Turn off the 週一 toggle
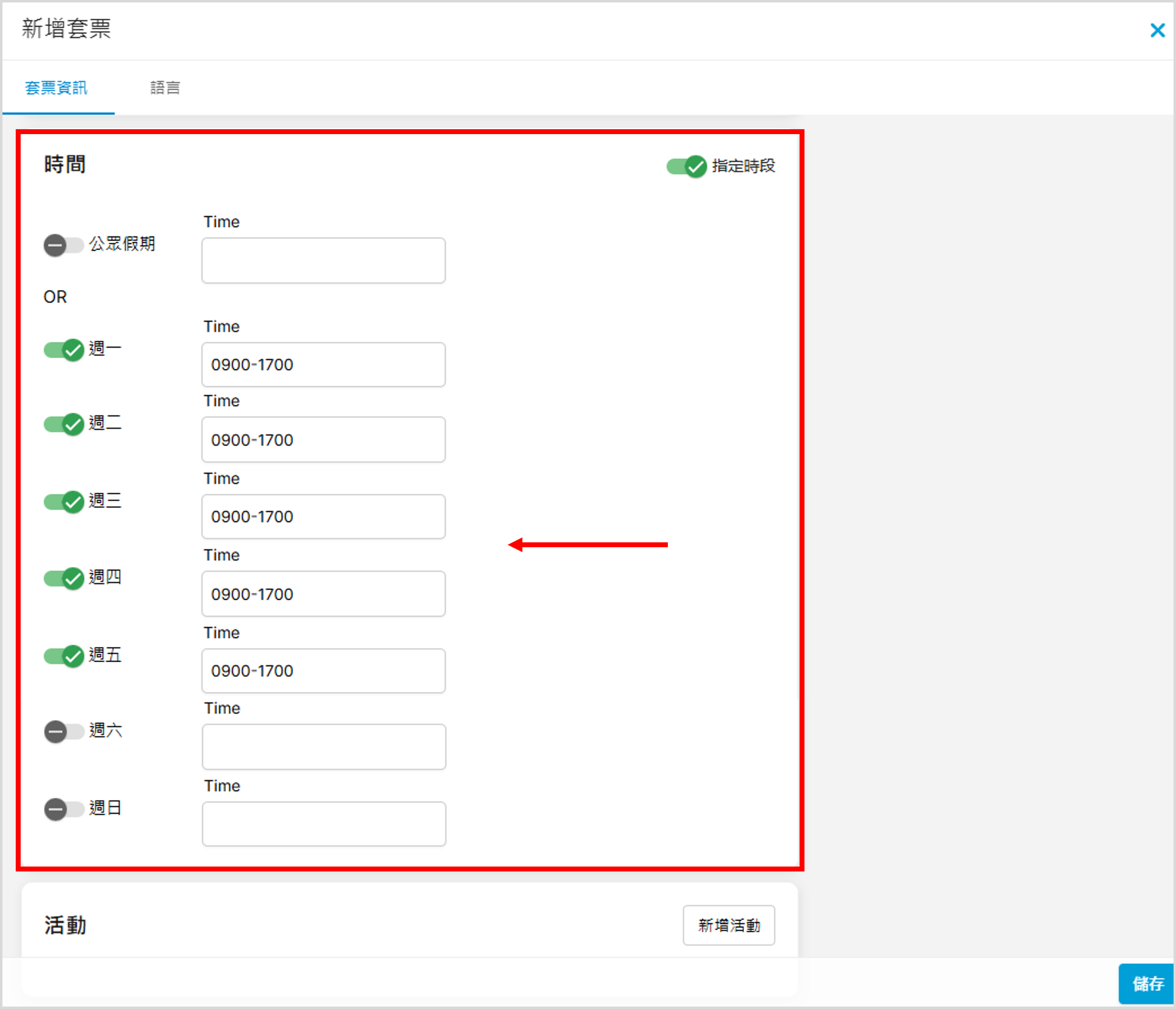 63,350
